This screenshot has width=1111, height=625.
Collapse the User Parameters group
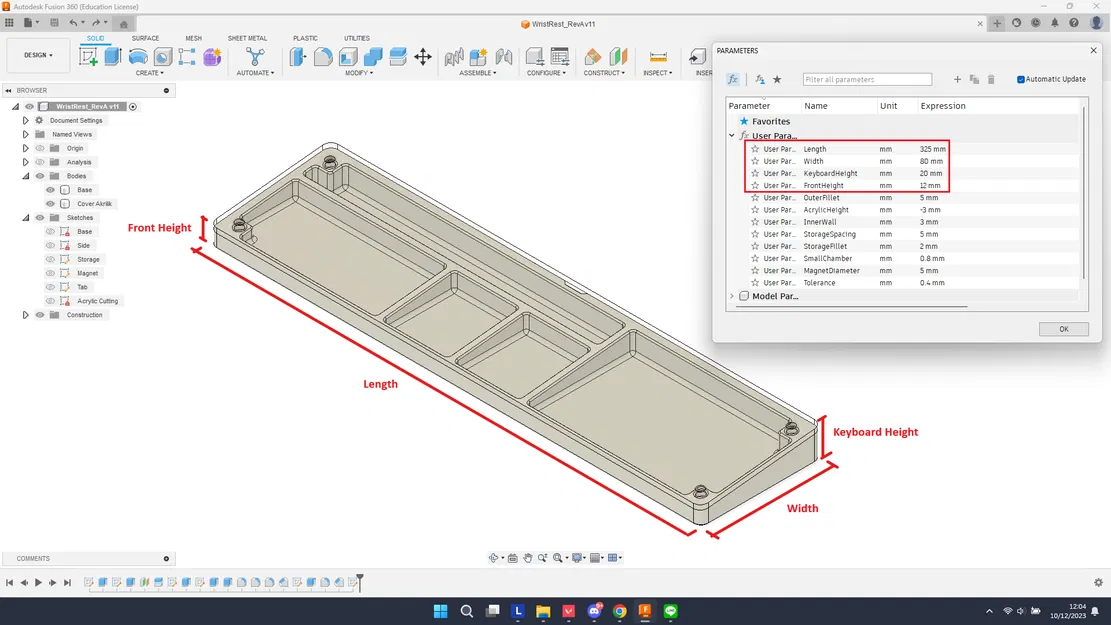pos(731,135)
